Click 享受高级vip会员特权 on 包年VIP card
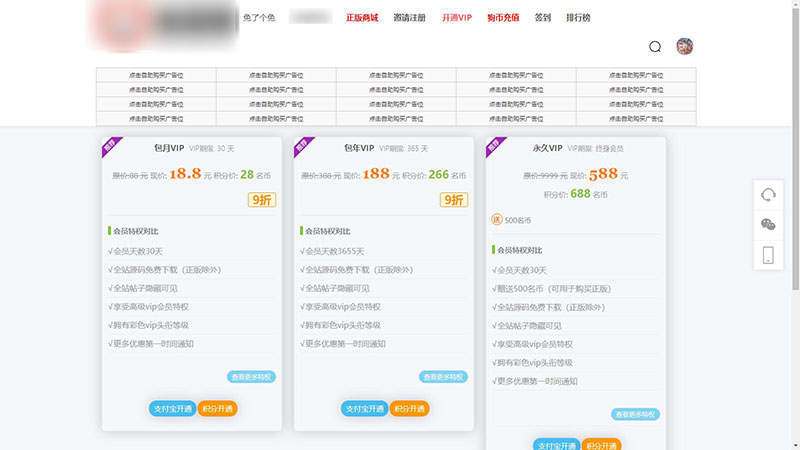The image size is (800, 450). point(340,307)
